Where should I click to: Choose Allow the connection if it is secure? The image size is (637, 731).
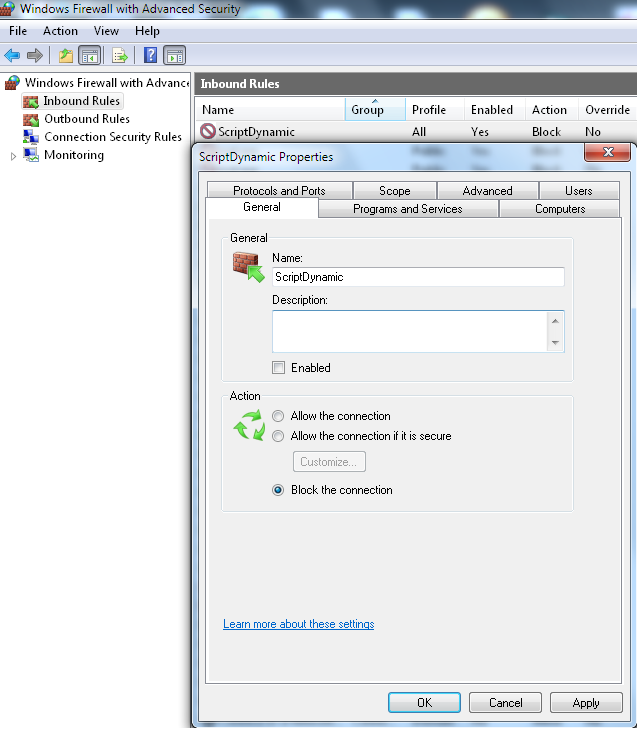[x=278, y=436]
